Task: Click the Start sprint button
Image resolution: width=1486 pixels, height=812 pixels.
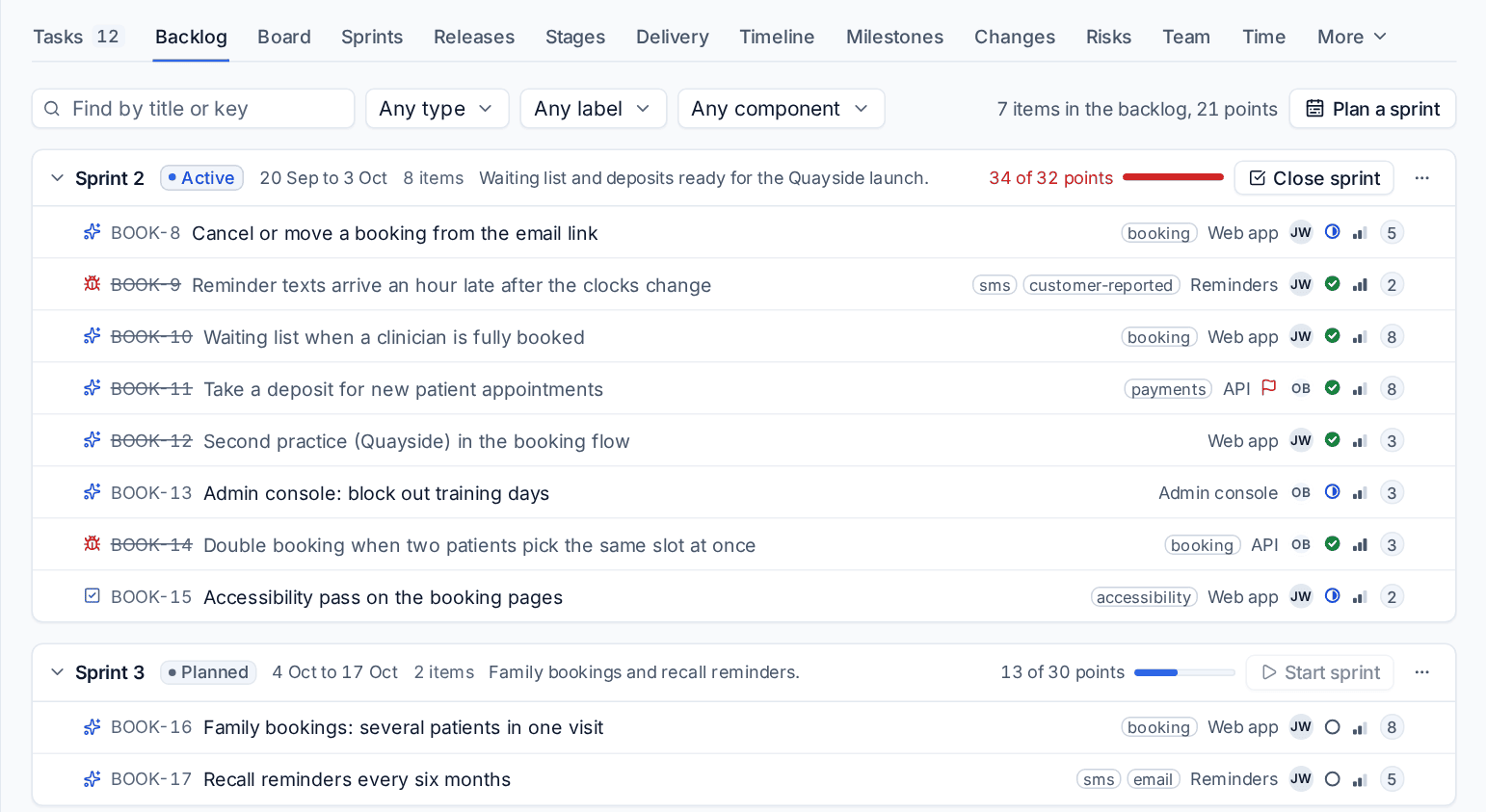Action: pyautogui.click(x=1320, y=672)
